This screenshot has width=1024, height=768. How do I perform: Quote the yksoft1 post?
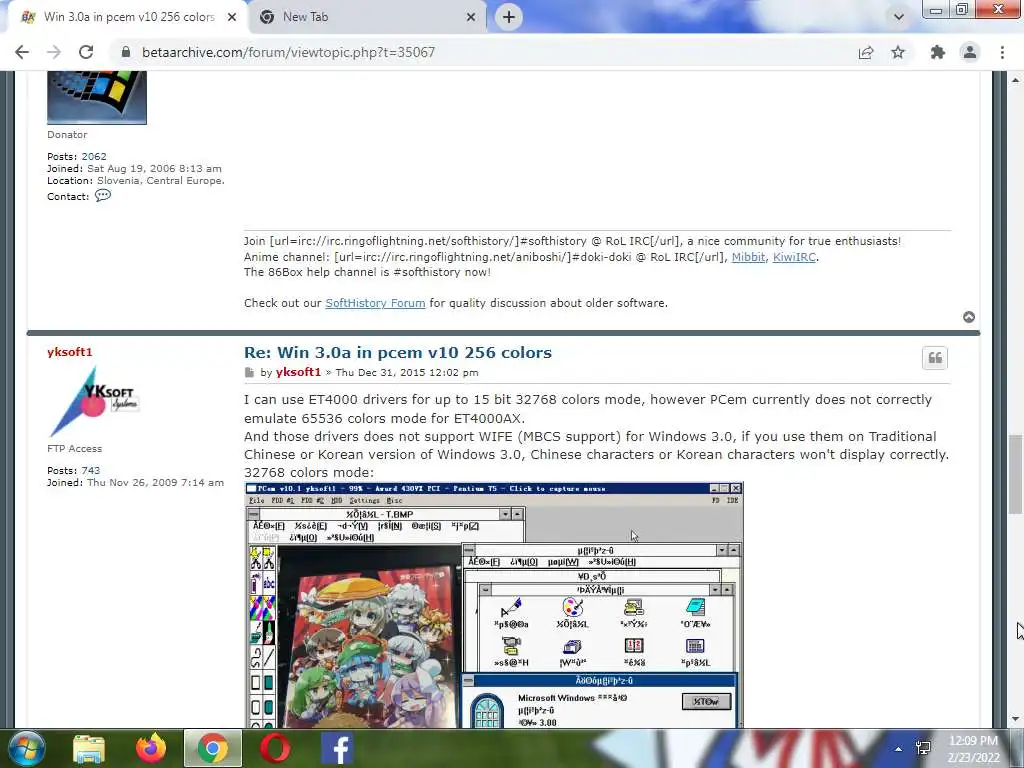(x=935, y=358)
